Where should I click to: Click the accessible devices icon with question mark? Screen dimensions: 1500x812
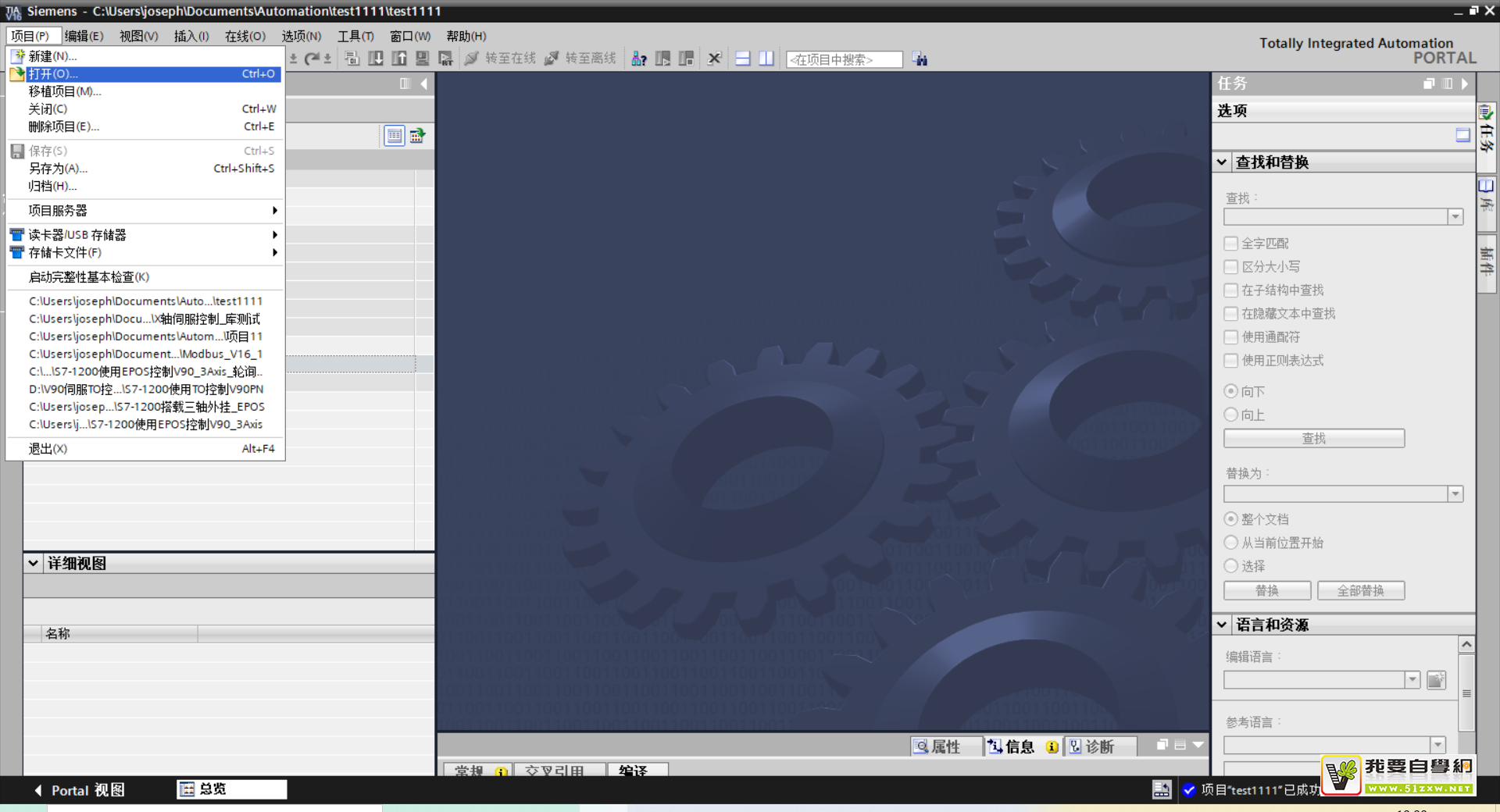(x=639, y=59)
